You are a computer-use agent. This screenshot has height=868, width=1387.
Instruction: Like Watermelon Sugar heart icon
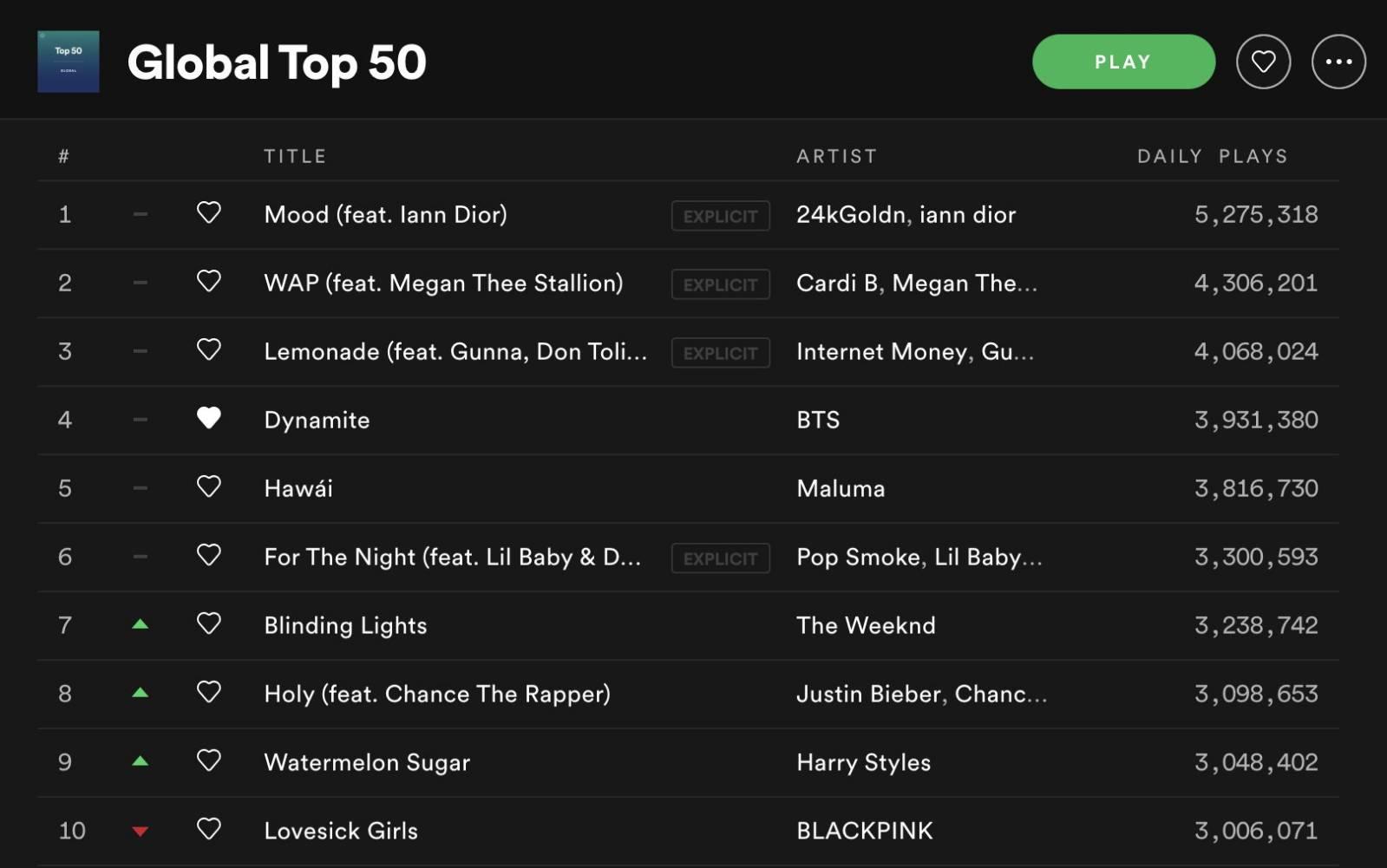coord(209,761)
